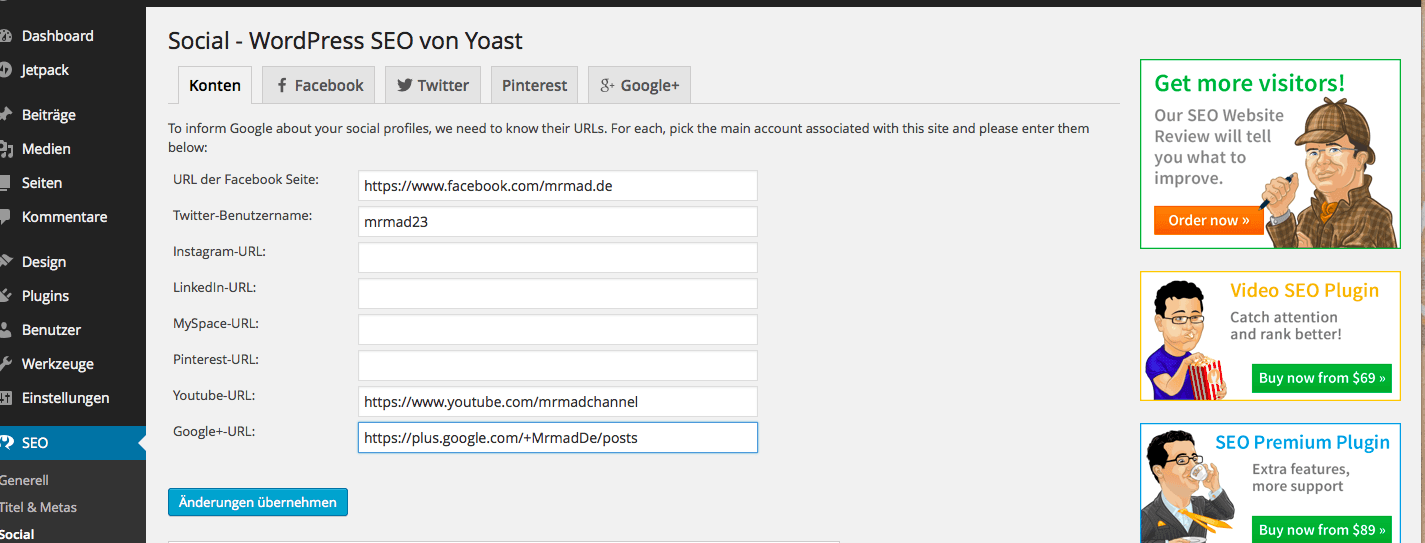Click the empty Pinterest-URL field
The image size is (1425, 543).
pyautogui.click(x=558, y=366)
